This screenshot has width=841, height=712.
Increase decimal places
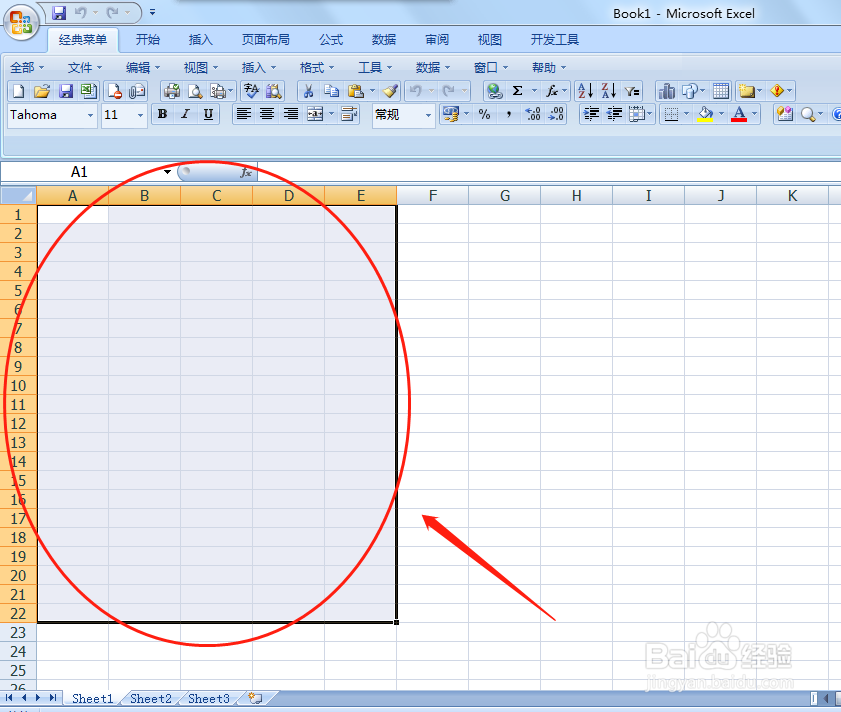point(533,114)
